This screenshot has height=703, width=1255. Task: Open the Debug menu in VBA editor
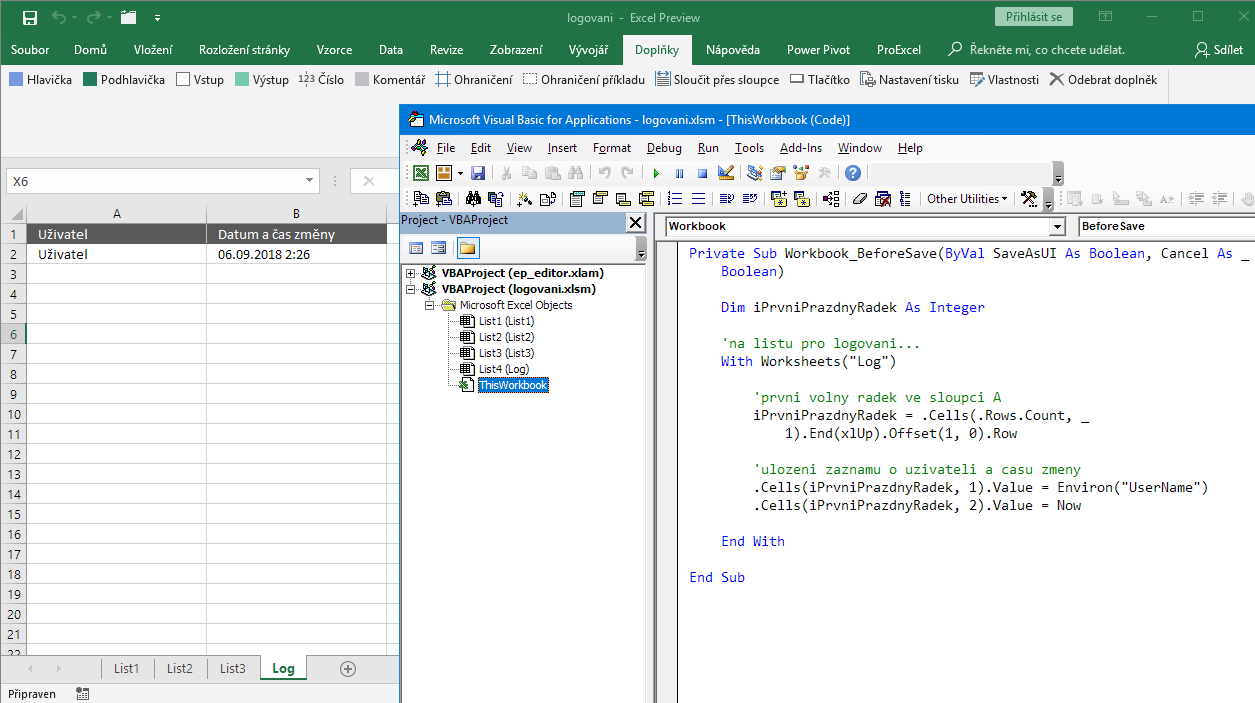[x=664, y=148]
